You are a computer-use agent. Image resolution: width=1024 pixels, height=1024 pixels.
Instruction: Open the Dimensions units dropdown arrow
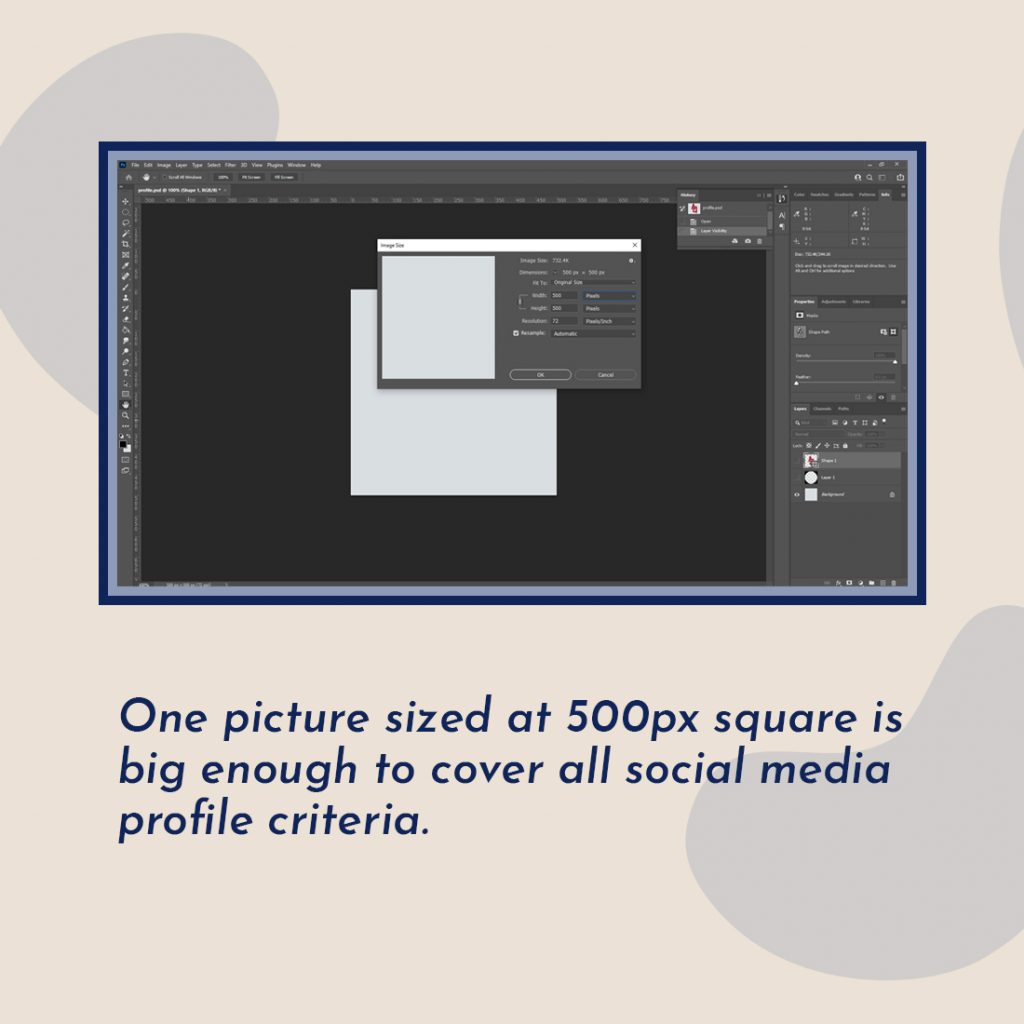pos(555,272)
